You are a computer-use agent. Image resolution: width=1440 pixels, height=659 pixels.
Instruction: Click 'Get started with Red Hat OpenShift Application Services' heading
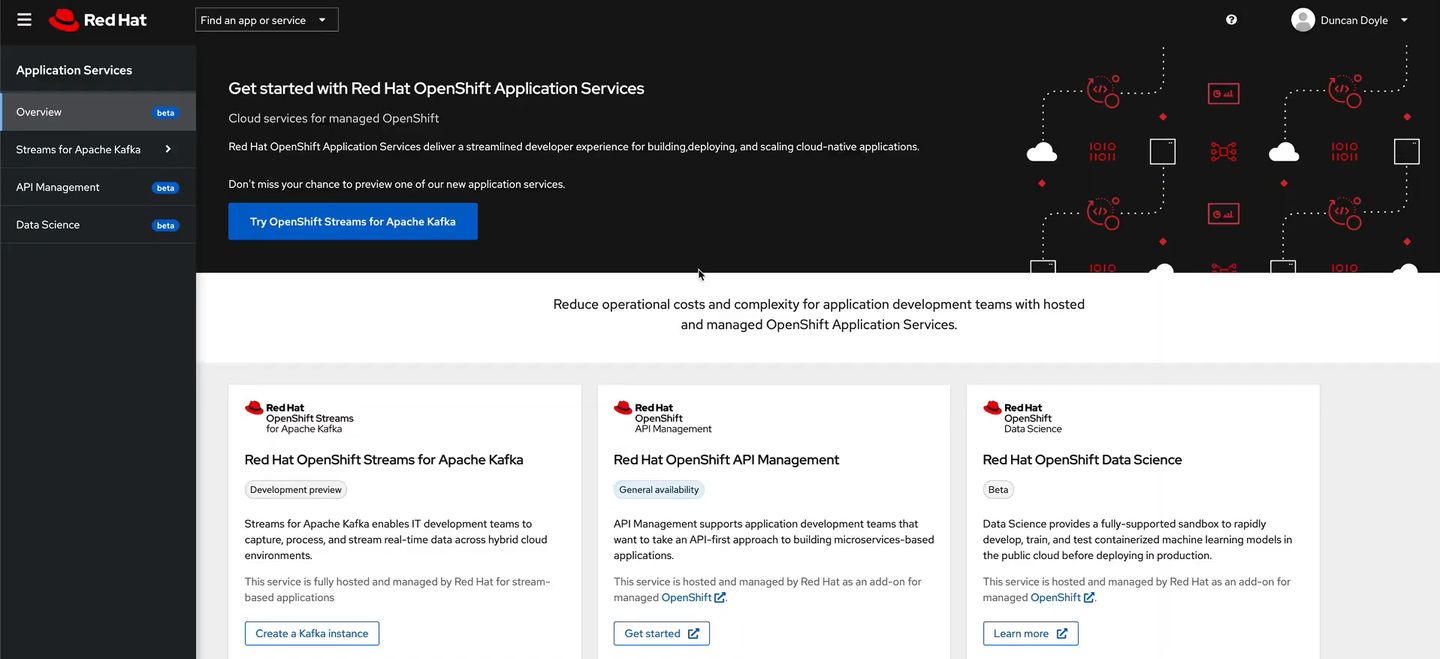pyautogui.click(x=436, y=88)
